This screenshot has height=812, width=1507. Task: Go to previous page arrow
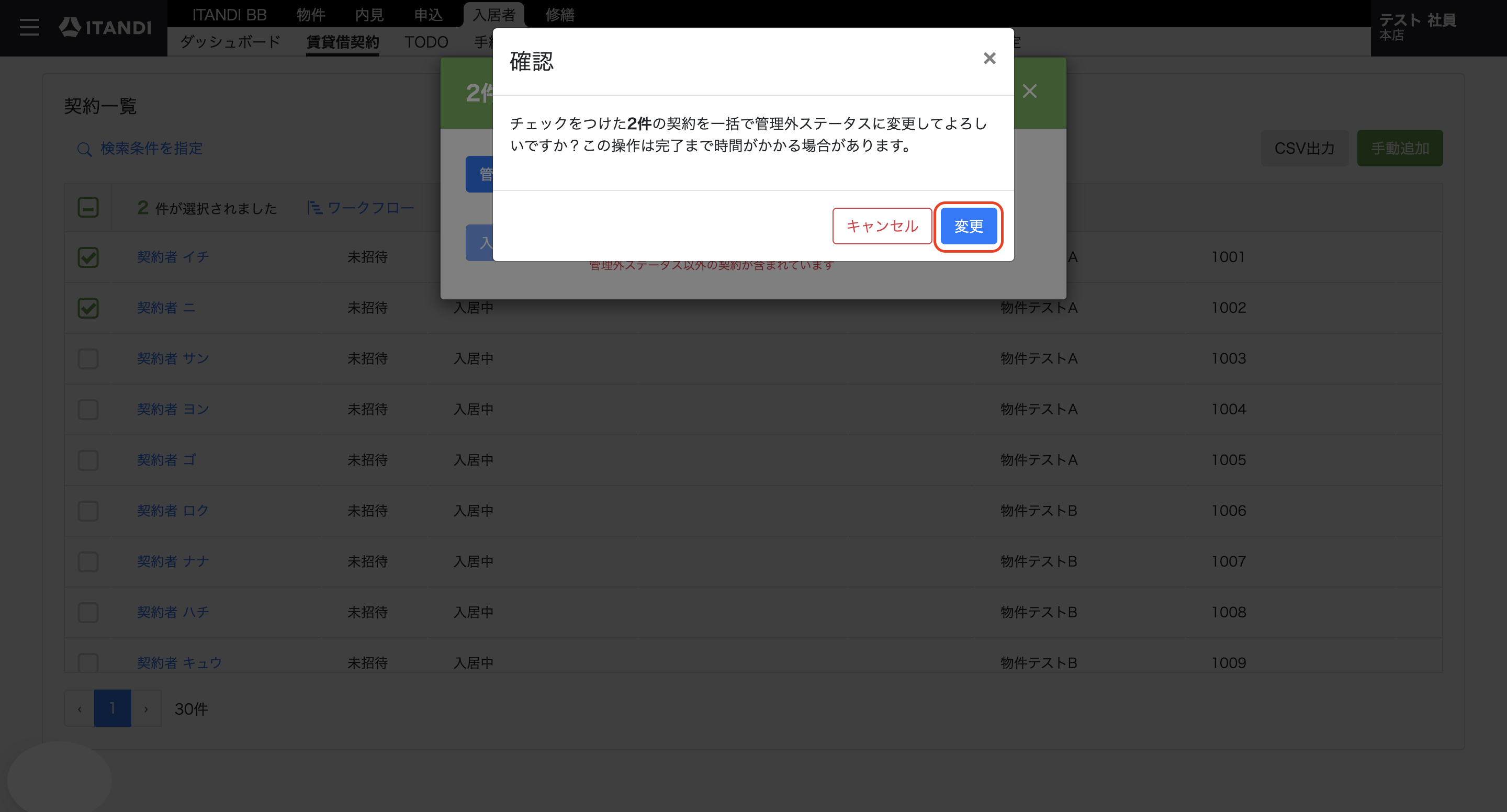(x=80, y=708)
